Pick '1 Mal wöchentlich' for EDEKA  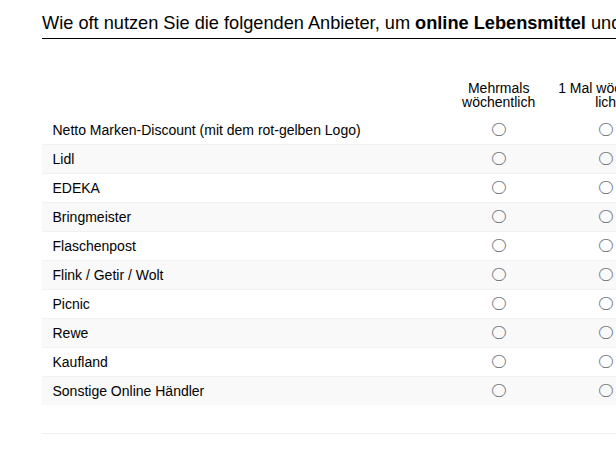605,188
